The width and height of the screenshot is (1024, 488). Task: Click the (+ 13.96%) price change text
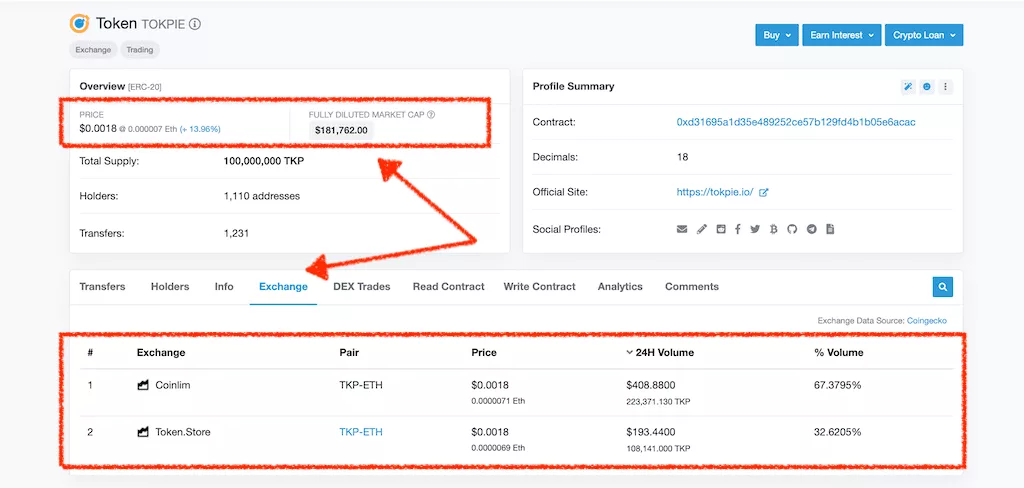click(200, 129)
